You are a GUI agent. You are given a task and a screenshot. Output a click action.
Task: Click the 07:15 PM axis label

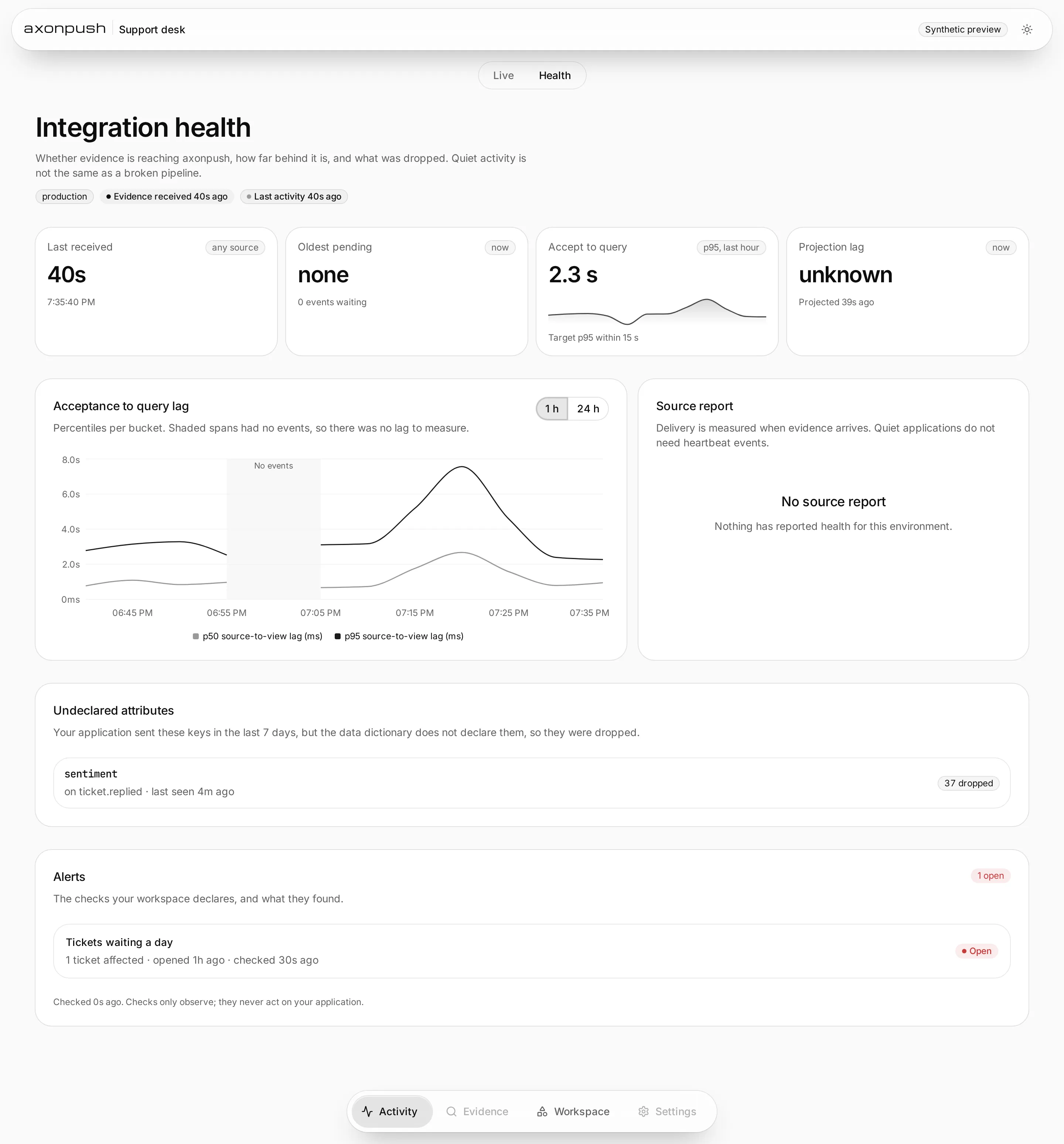[x=414, y=613]
